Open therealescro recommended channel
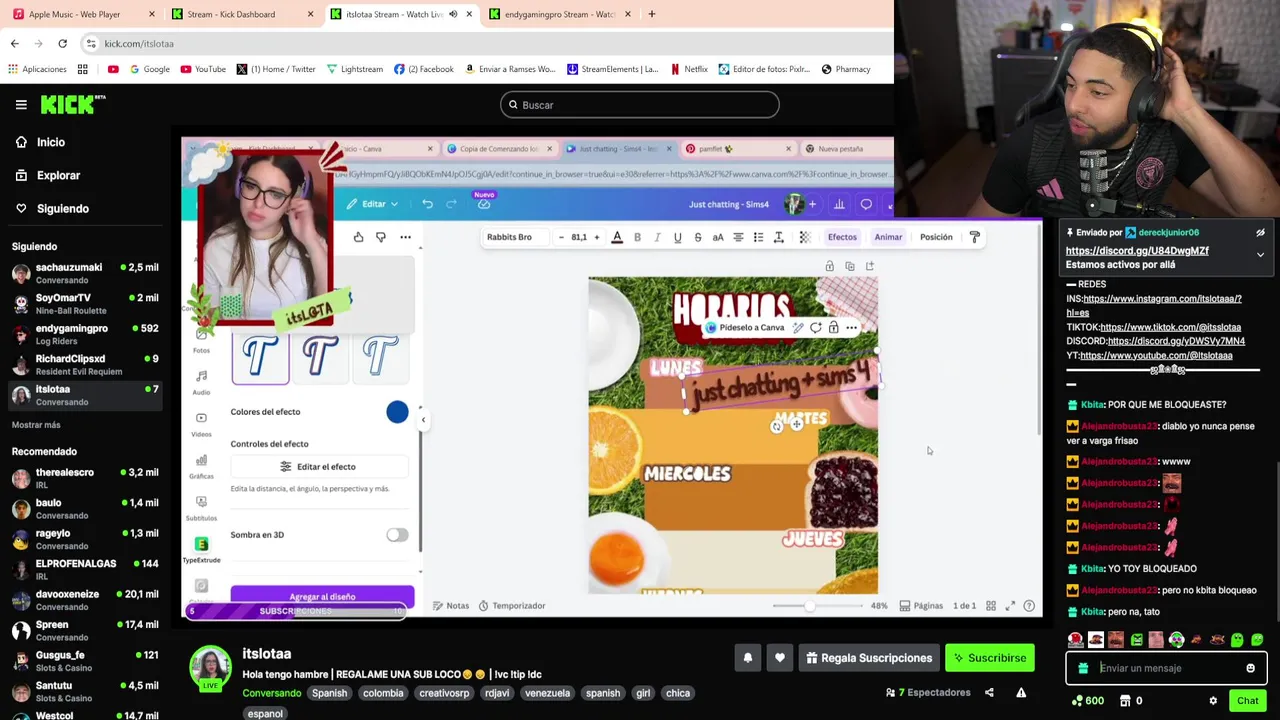Screen dimensions: 1280x720 tap(85, 478)
